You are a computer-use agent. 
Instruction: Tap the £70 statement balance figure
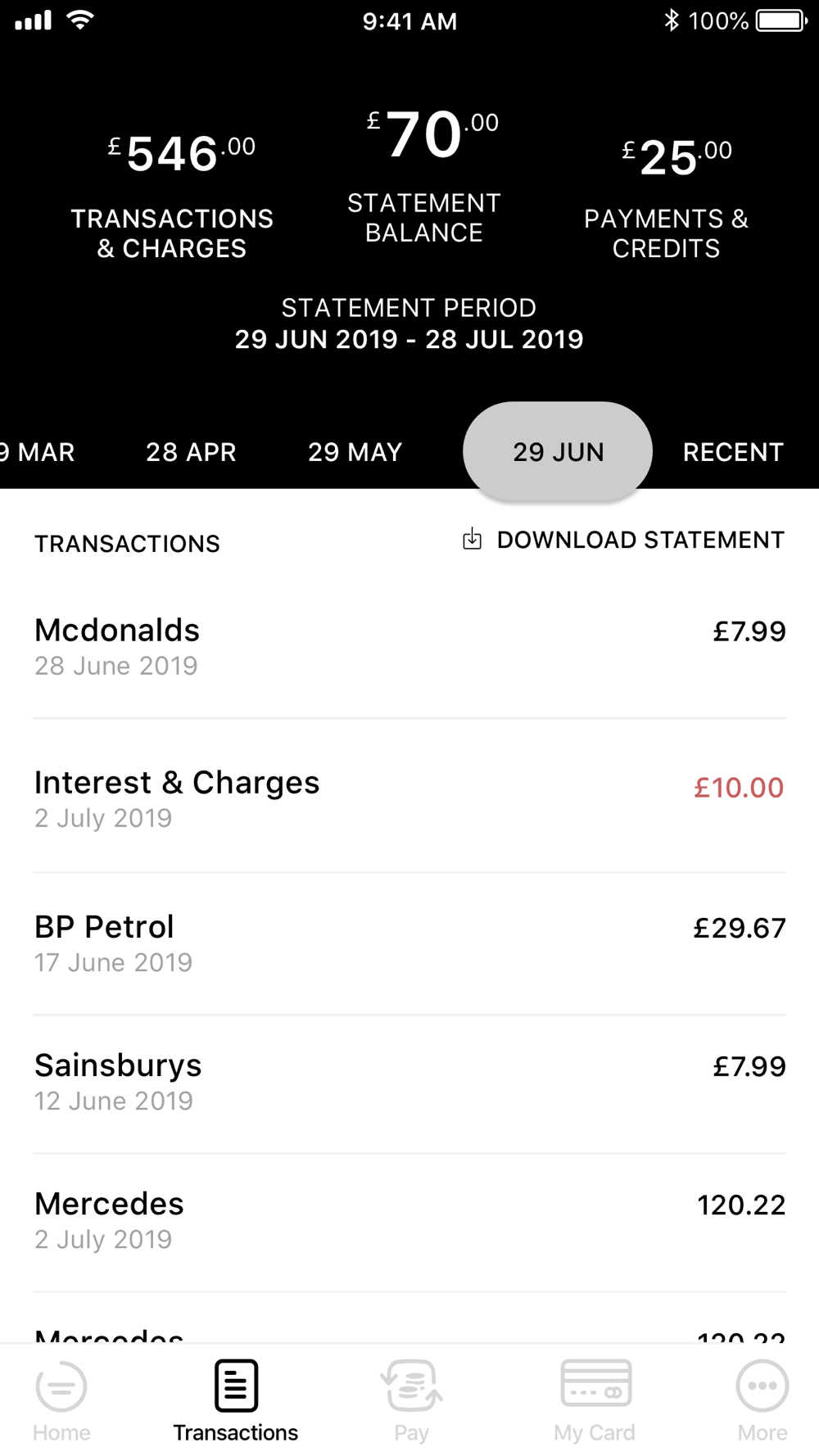(x=424, y=135)
